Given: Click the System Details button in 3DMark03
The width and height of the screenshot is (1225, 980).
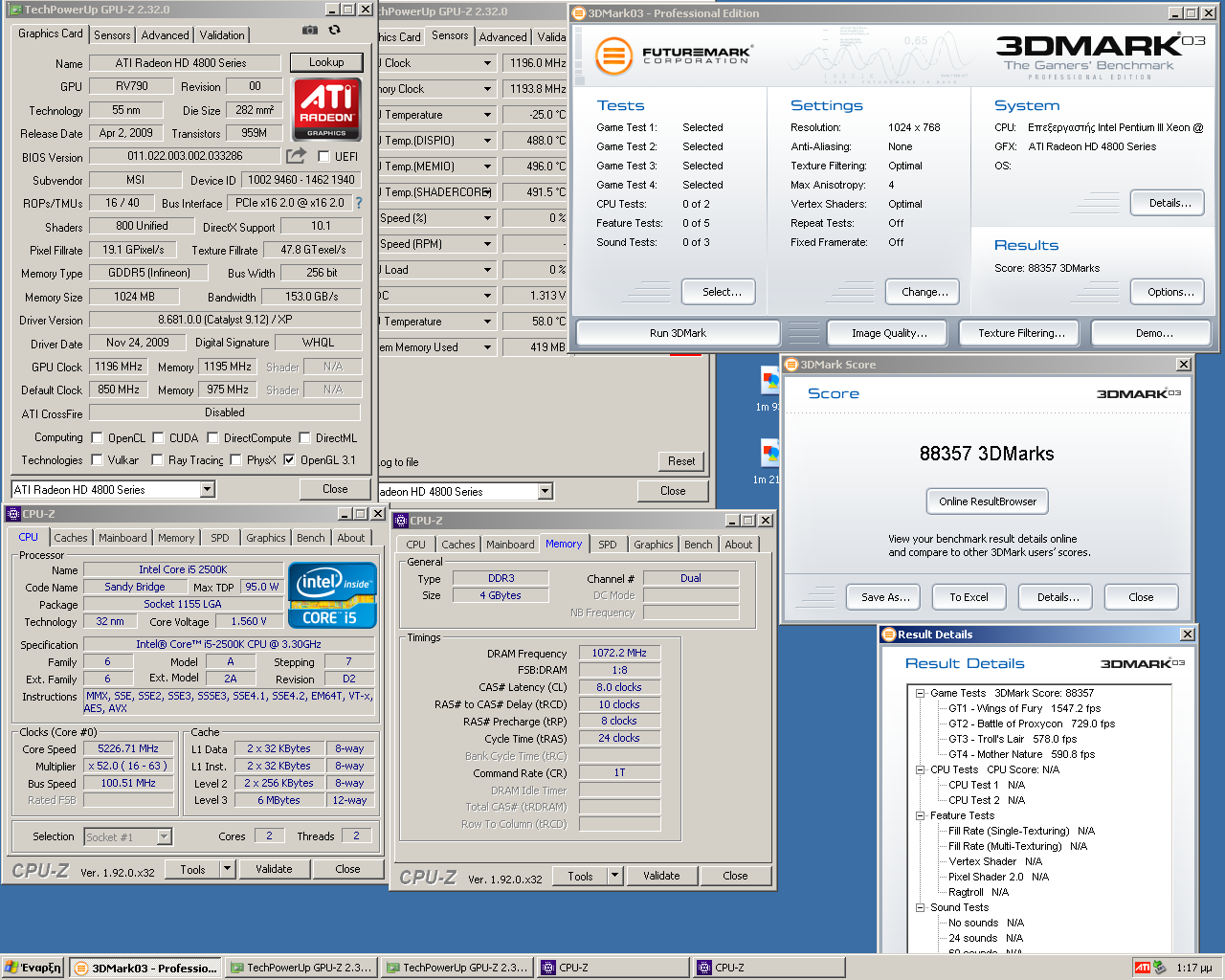Looking at the screenshot, I should pyautogui.click(x=1169, y=203).
